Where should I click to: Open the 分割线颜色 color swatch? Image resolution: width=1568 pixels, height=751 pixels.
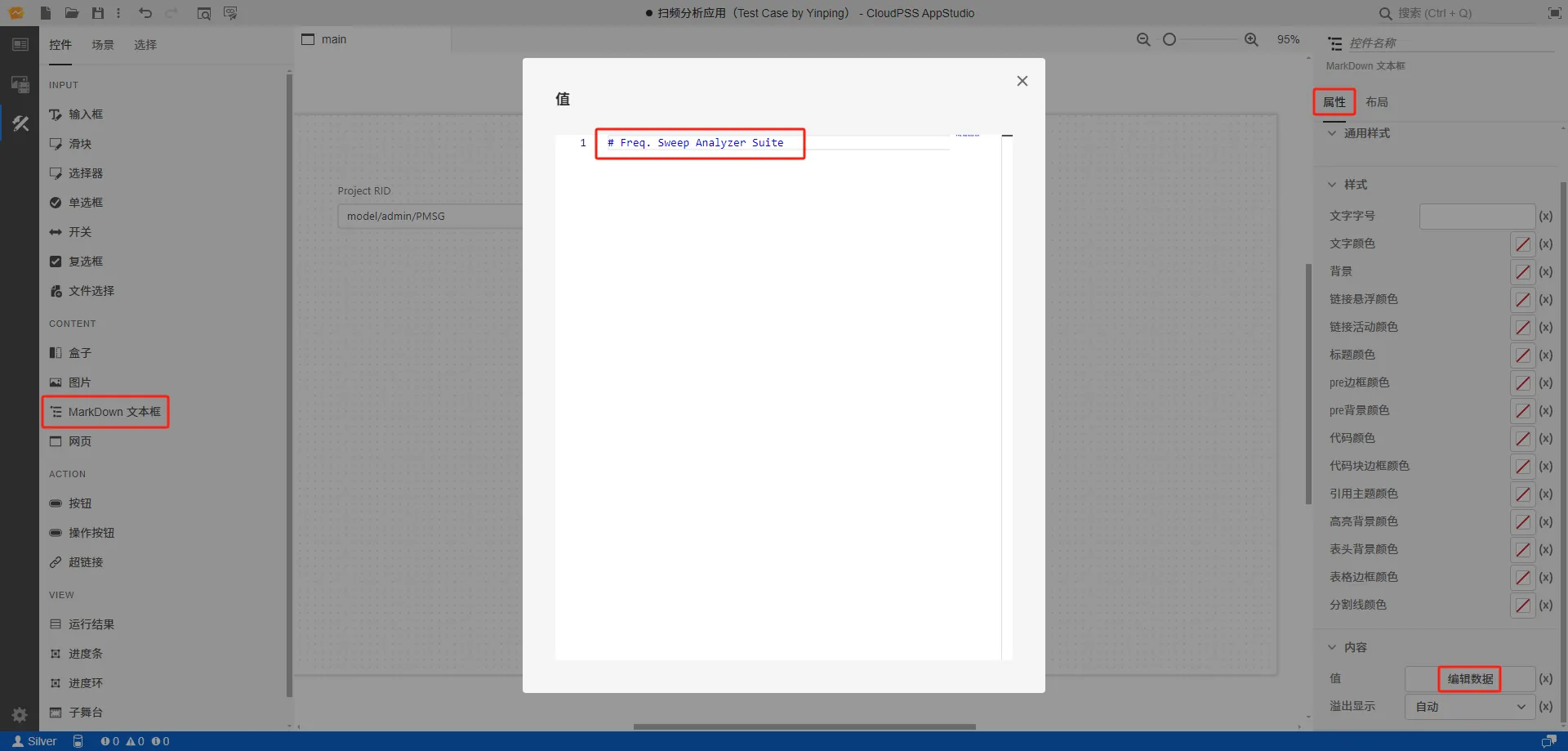(x=1523, y=606)
